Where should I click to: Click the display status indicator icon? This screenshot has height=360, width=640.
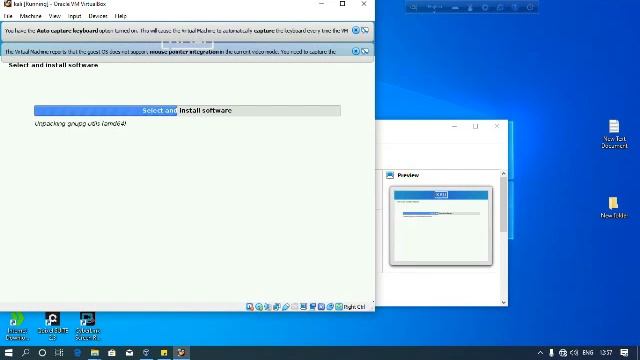point(303,307)
